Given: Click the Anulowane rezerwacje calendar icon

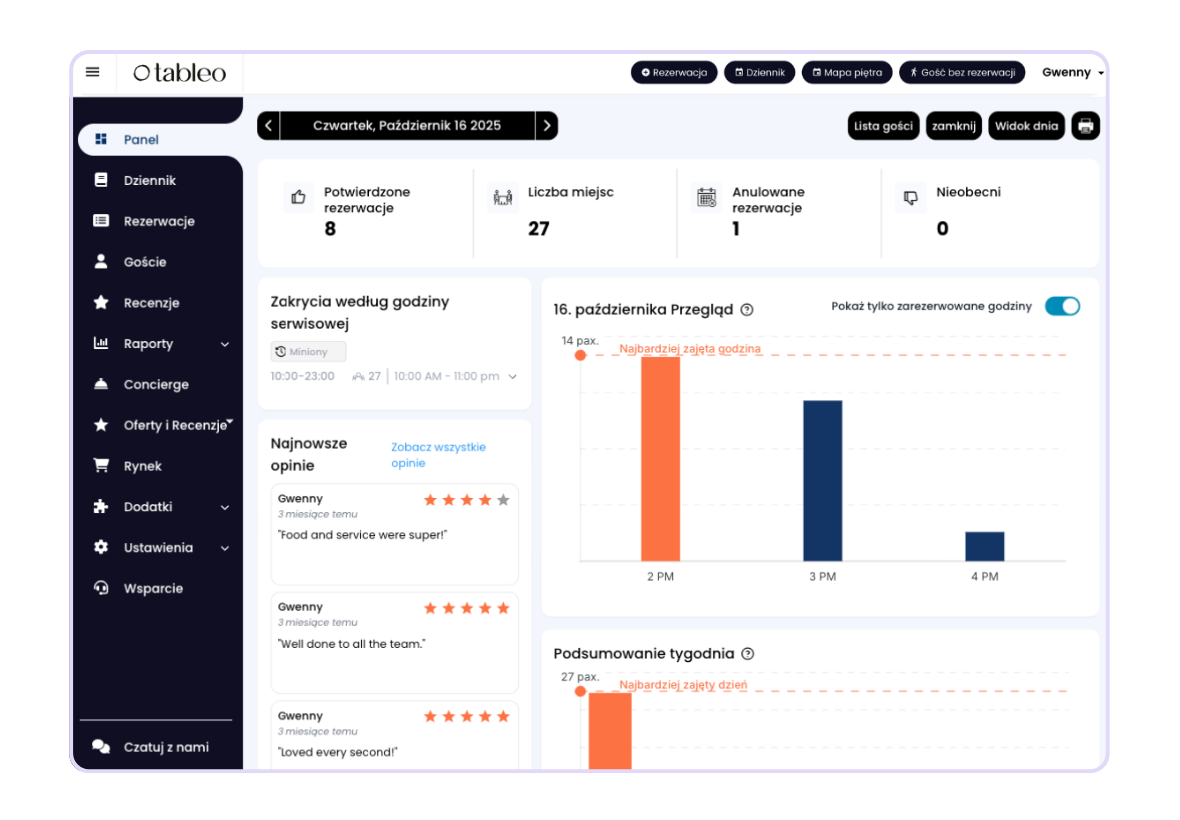Looking at the screenshot, I should (x=707, y=198).
